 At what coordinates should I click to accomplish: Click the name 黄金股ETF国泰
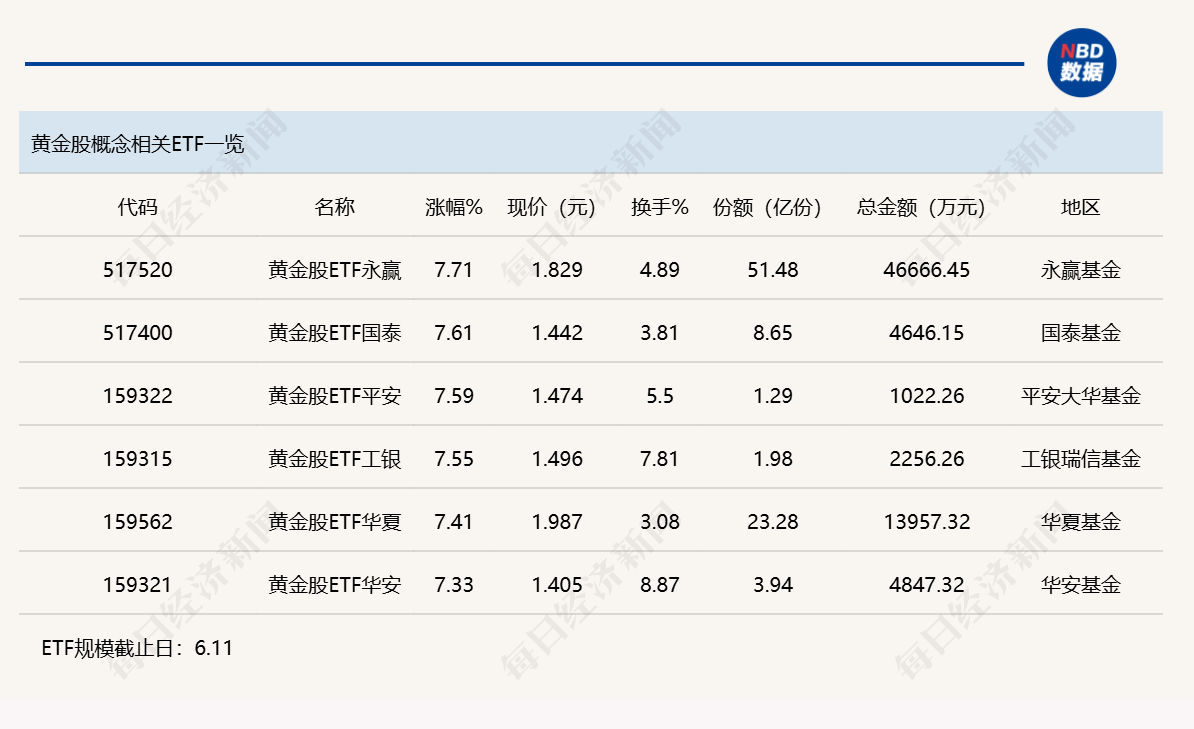334,333
